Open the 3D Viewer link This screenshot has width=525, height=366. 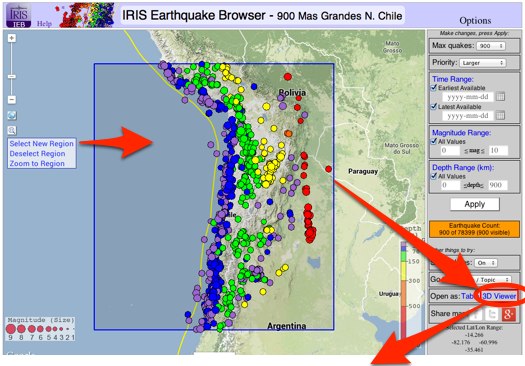coord(499,296)
